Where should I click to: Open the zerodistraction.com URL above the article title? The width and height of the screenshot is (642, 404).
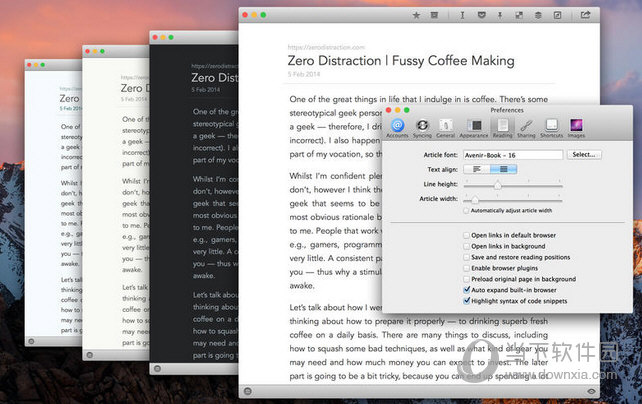[x=326, y=47]
